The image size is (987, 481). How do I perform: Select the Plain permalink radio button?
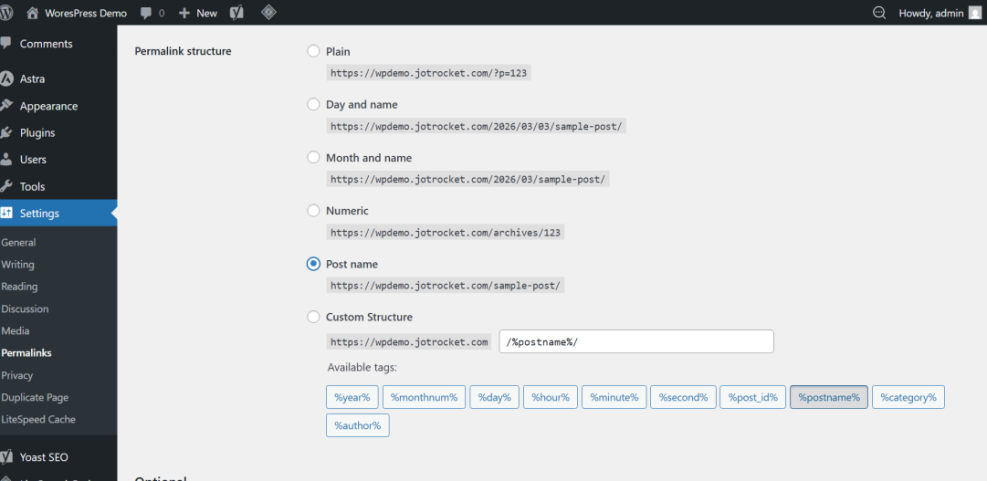click(x=313, y=51)
